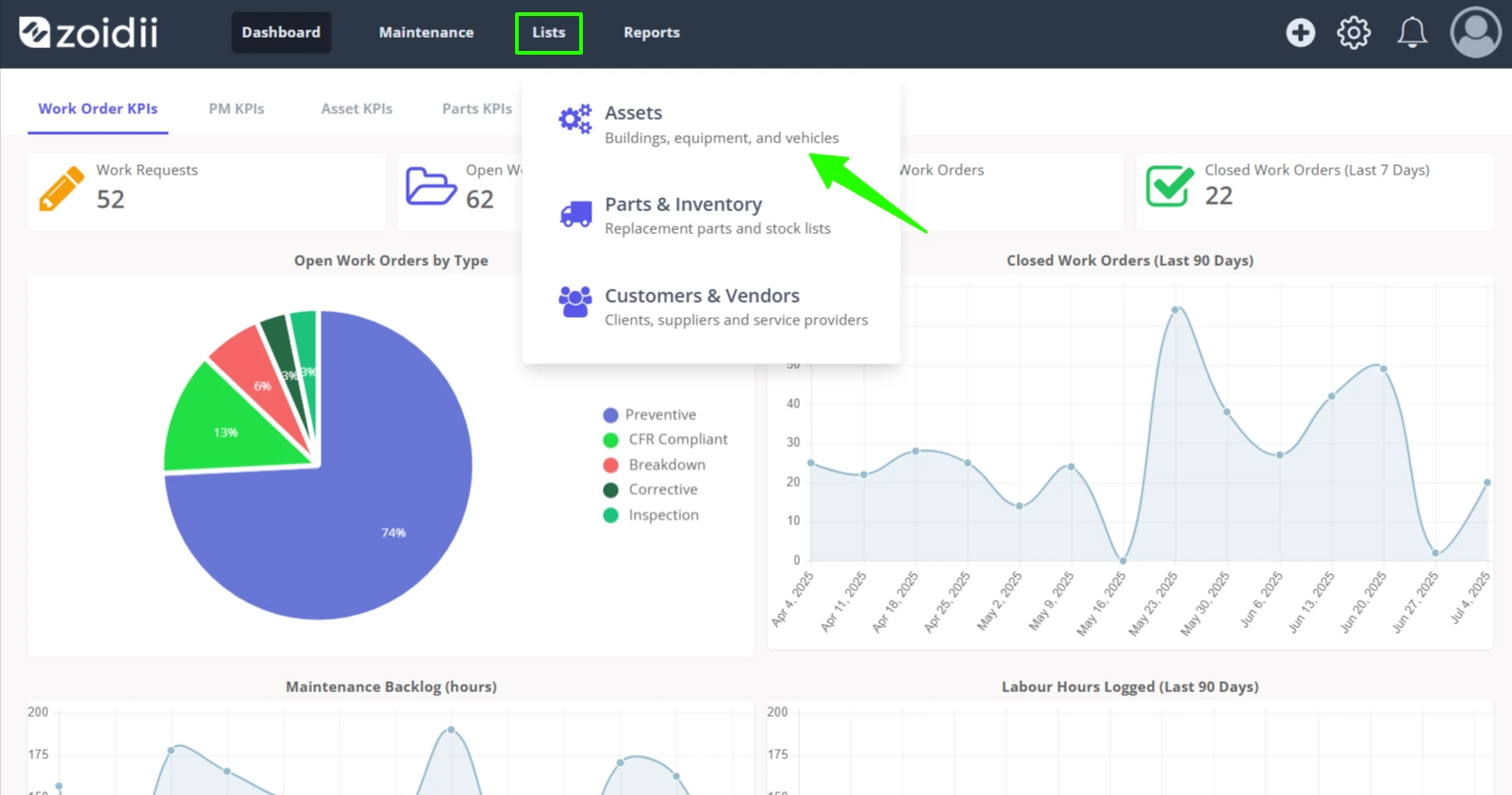This screenshot has width=1512, height=795.
Task: Switch to the Asset KPIs tab
Action: tap(357, 108)
